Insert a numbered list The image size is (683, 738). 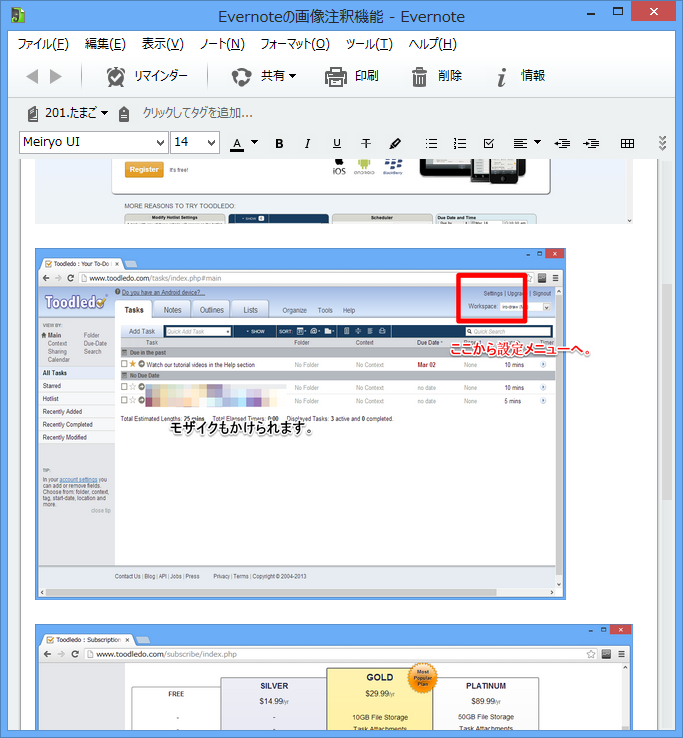[459, 143]
